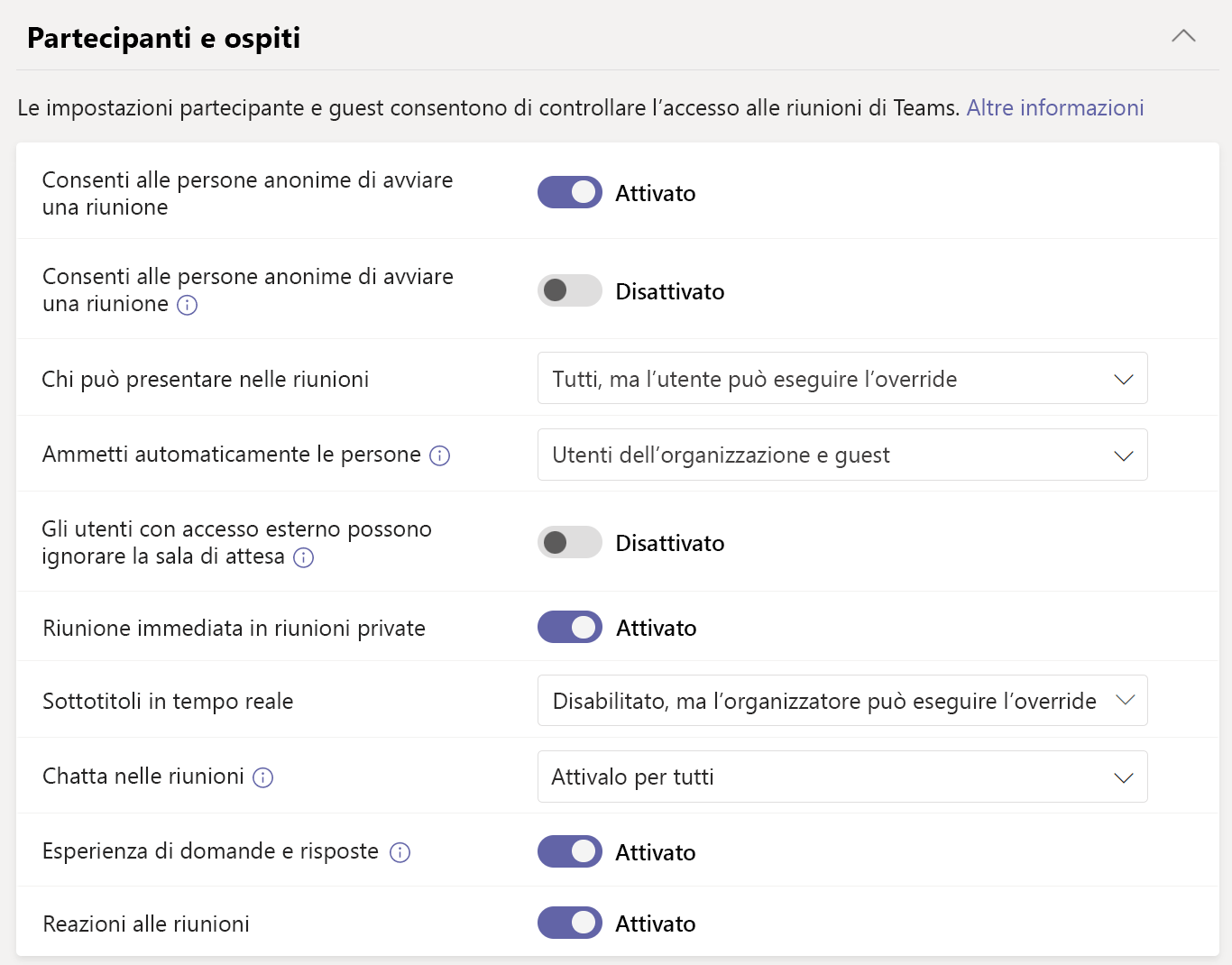Click info icon next to 'sala di attesa'
Viewport: 1232px width, 965px height.
tap(304, 557)
